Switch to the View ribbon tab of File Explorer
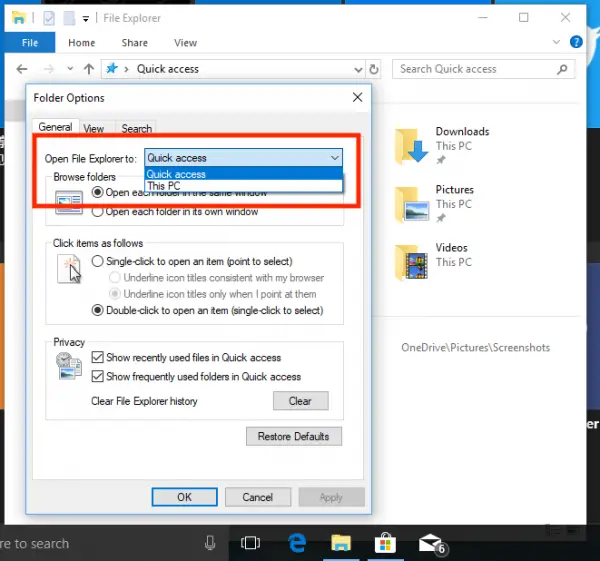The width and height of the screenshot is (600, 561). 186,42
